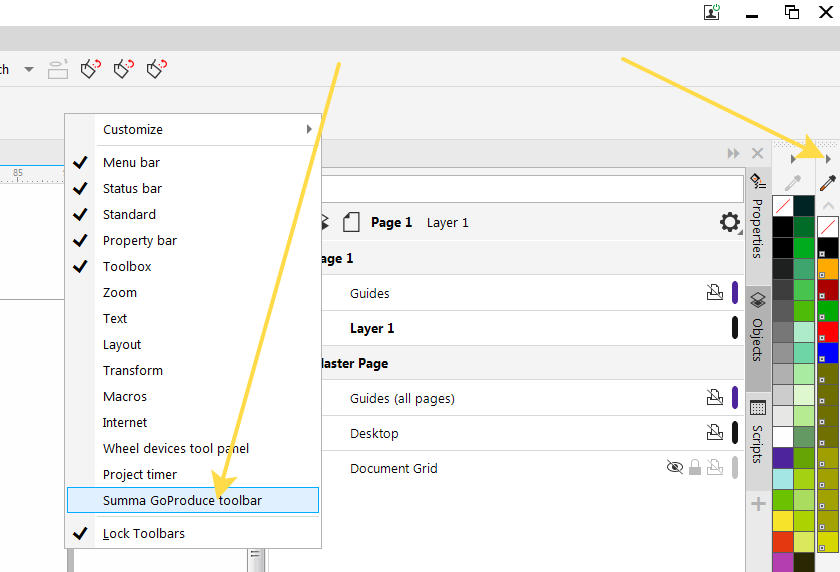The image size is (840, 572).
Task: Select the Layer 1 row
Action: pyautogui.click(x=532, y=328)
